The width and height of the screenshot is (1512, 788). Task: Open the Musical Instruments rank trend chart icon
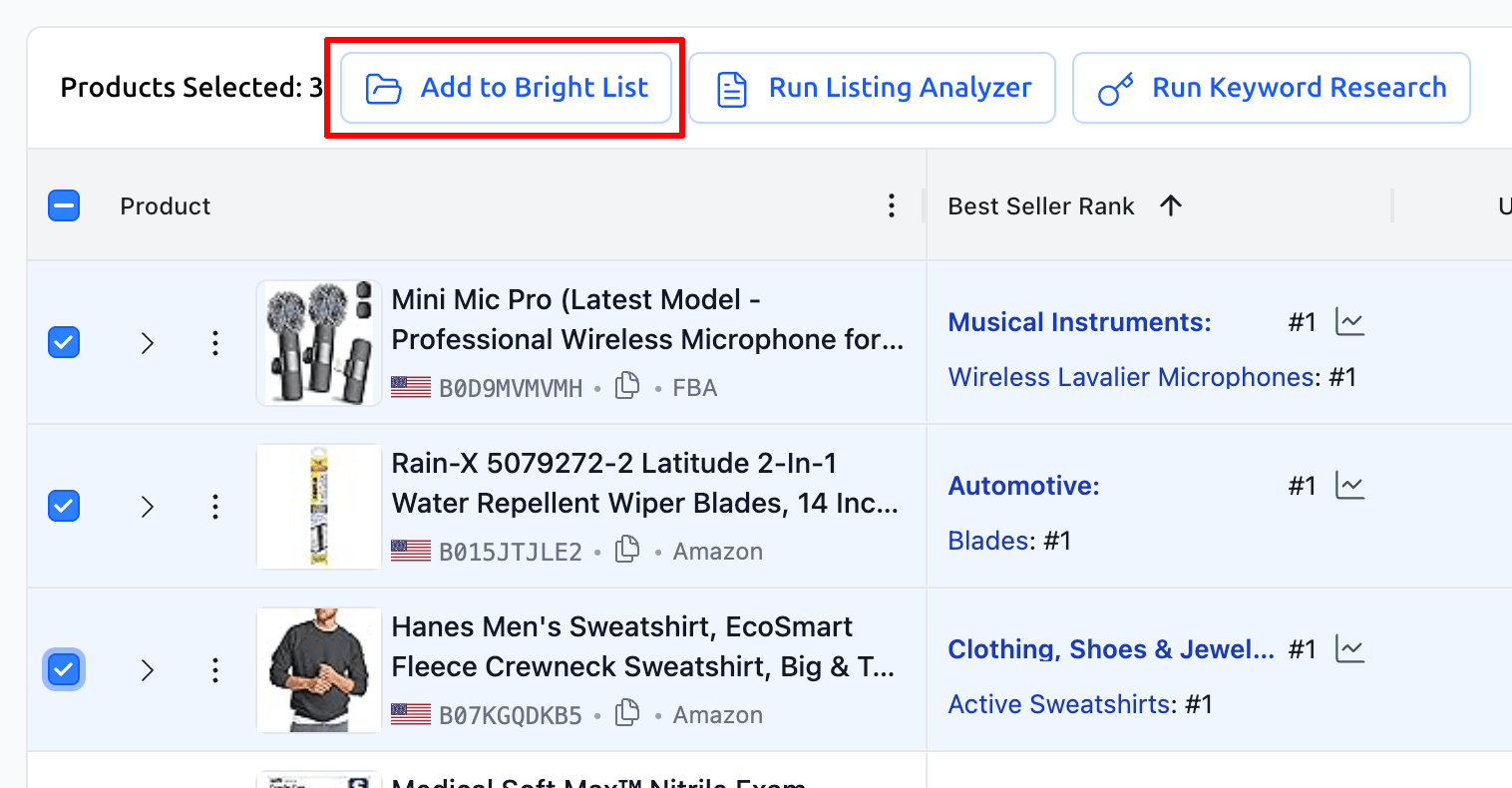tap(1350, 321)
